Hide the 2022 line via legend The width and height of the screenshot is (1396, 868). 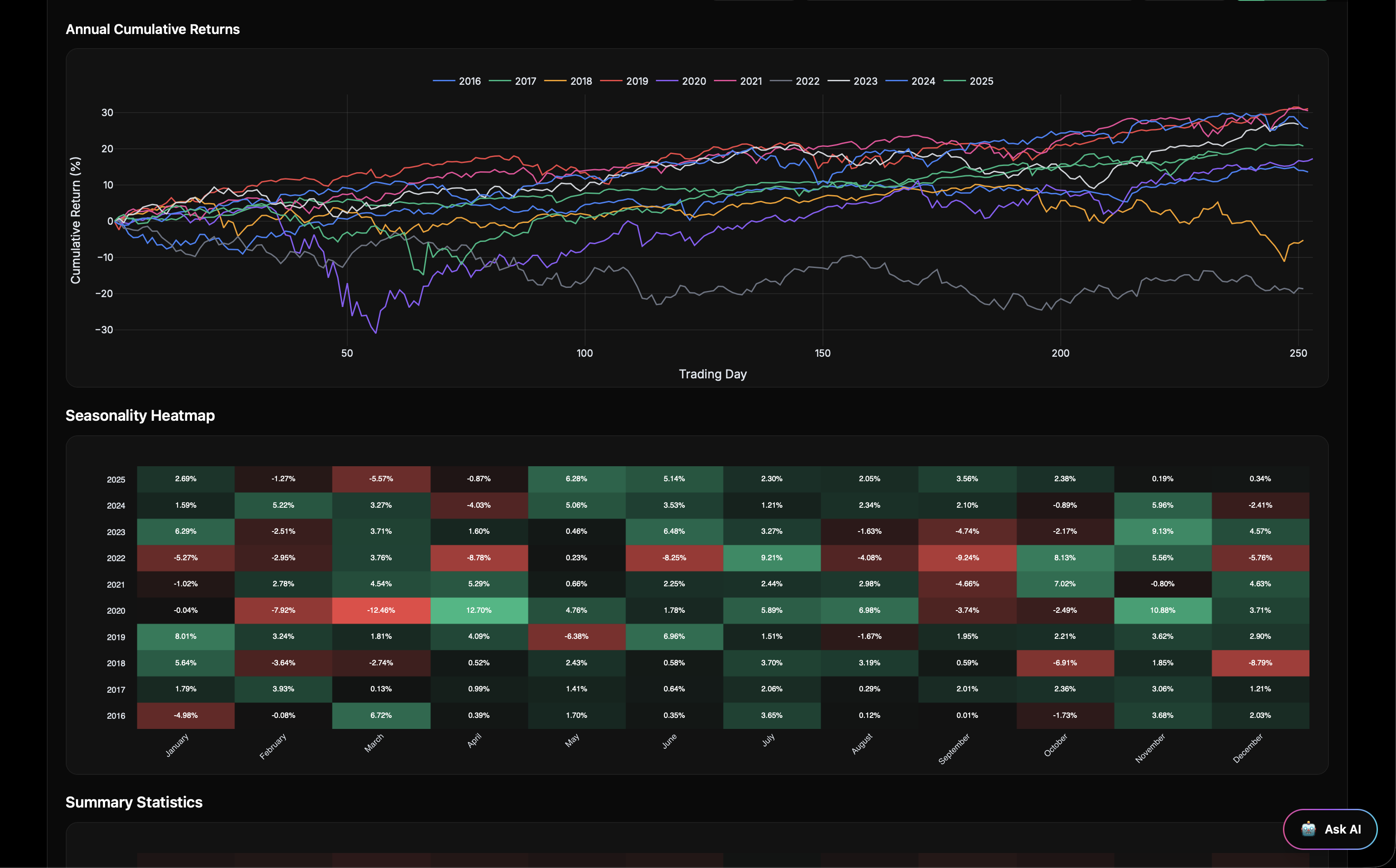click(806, 81)
